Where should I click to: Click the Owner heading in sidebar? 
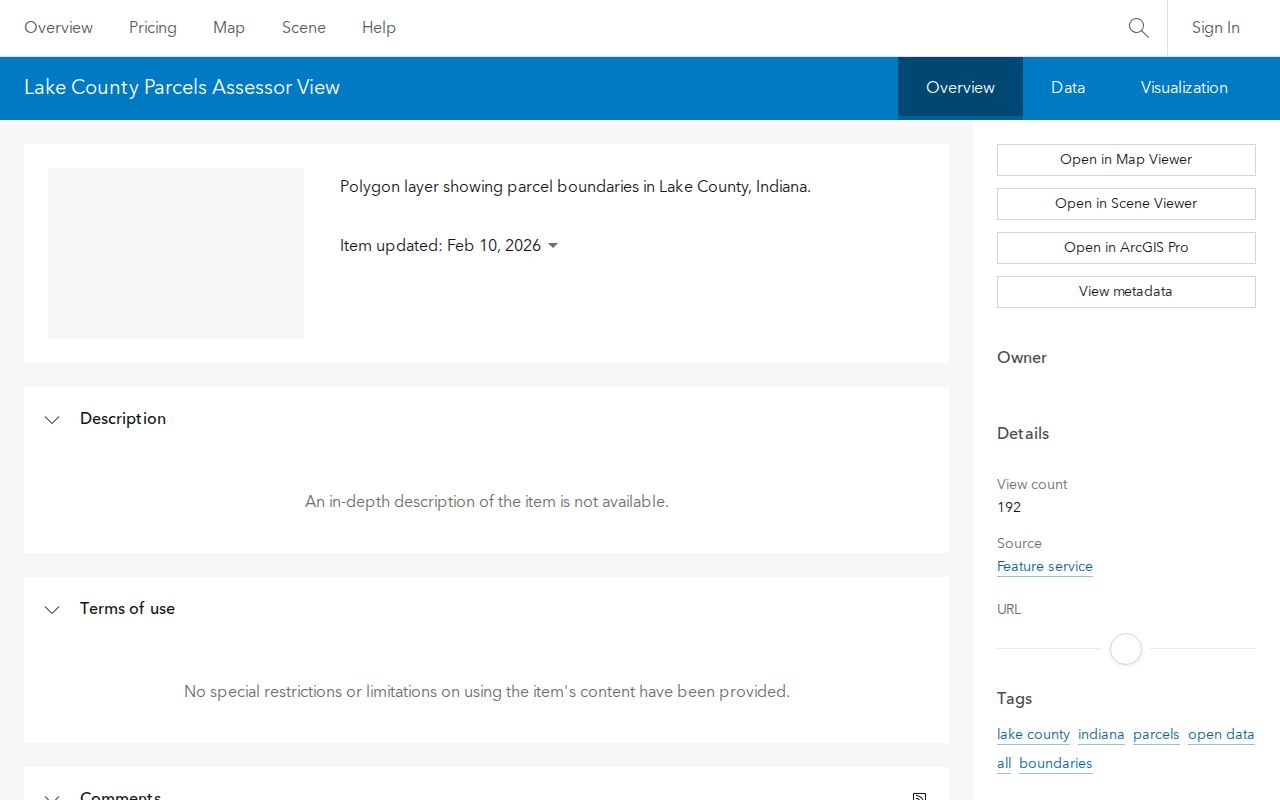pyautogui.click(x=1022, y=358)
